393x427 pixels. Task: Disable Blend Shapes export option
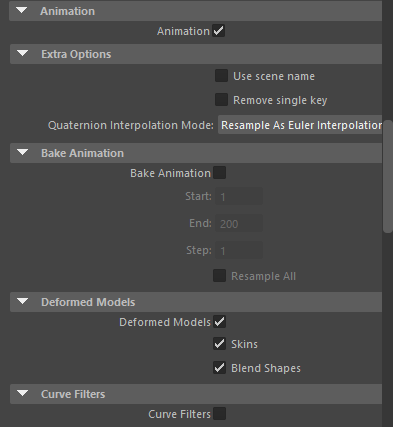click(219, 368)
